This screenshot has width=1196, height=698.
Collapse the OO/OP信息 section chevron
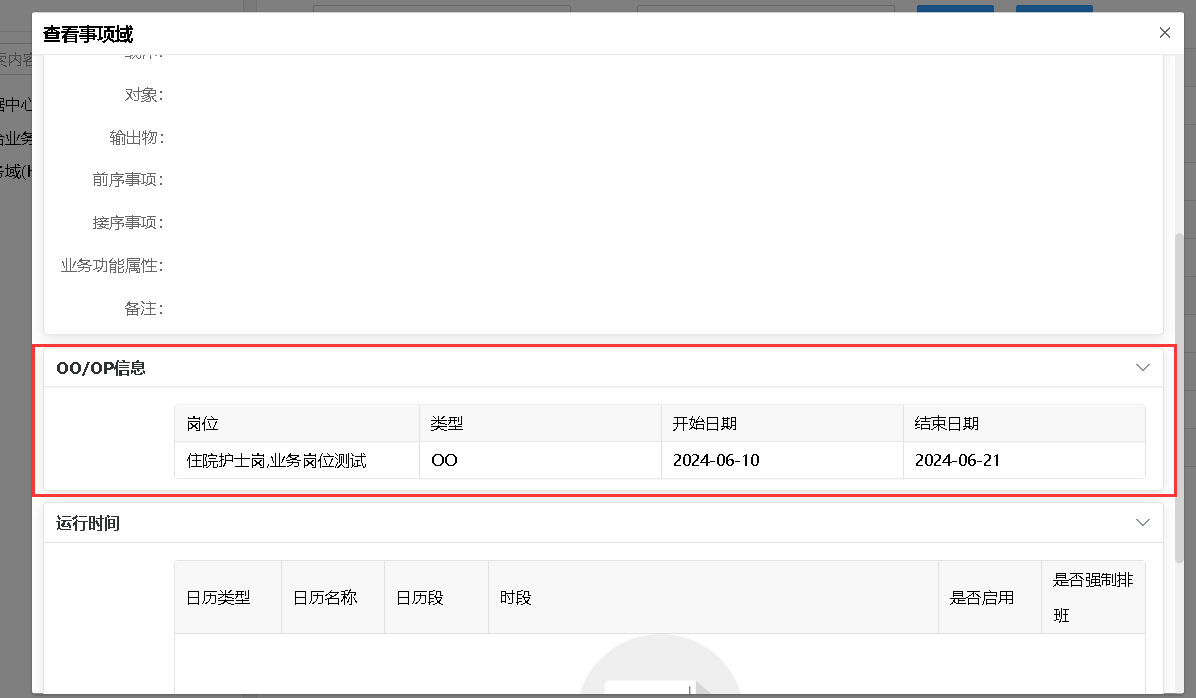point(1143,367)
